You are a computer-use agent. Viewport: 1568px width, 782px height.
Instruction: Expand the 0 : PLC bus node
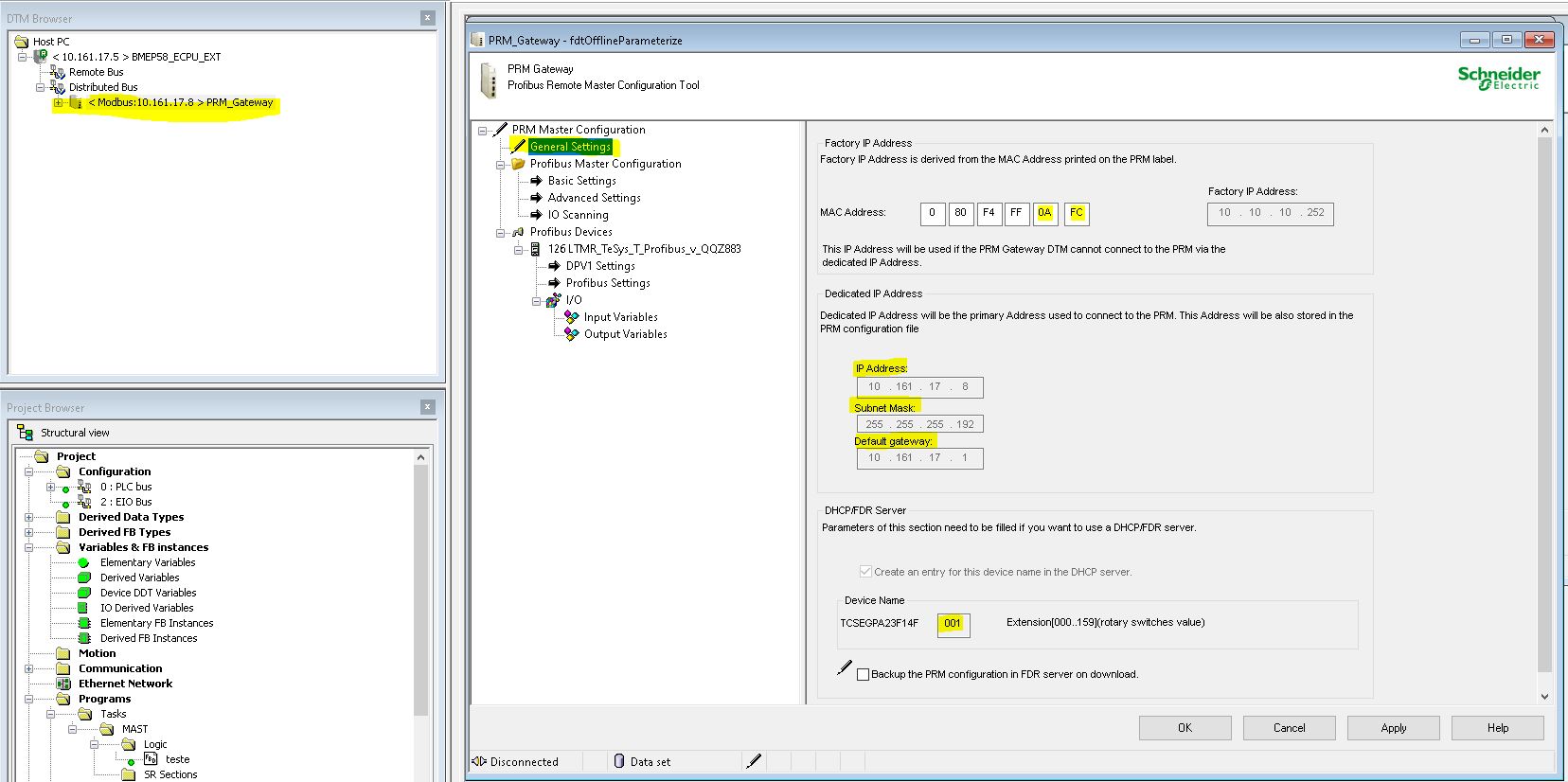coord(51,487)
